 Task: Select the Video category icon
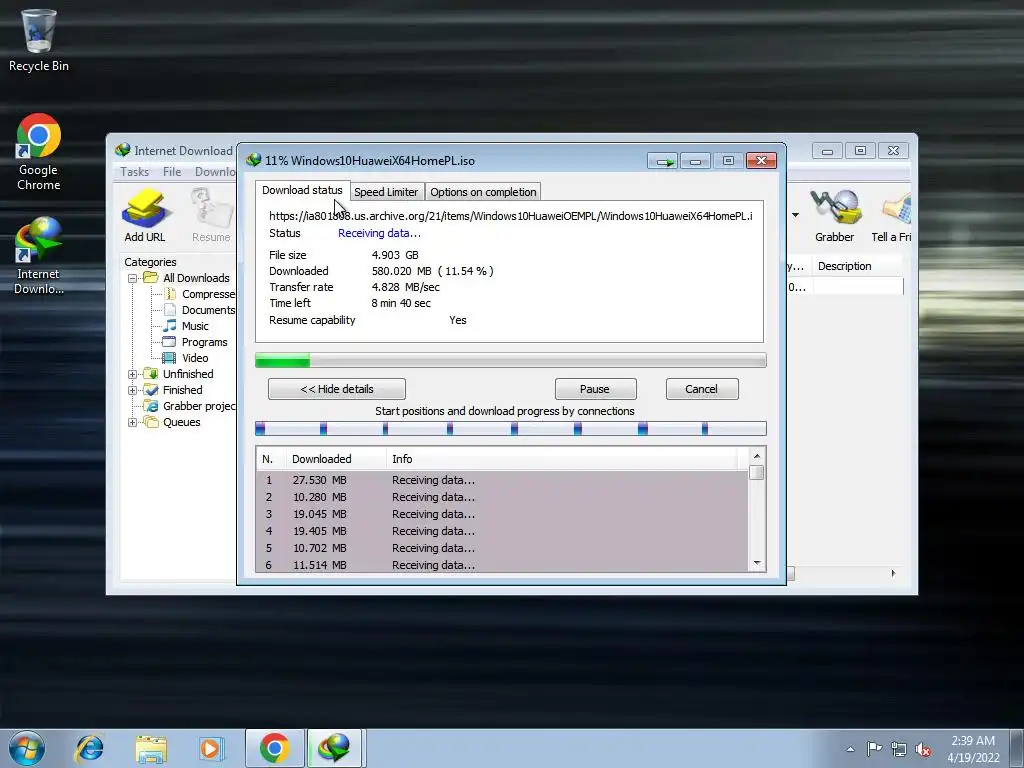pos(169,358)
